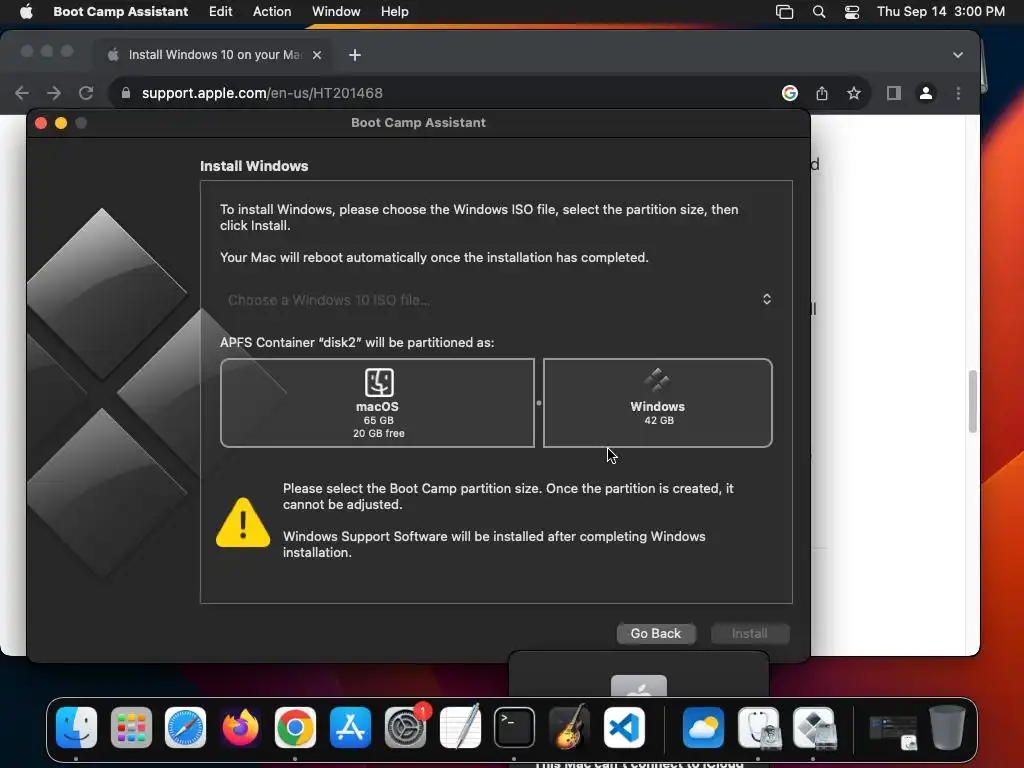
Task: Minimize the Boot Camp Assistant window
Action: click(x=61, y=123)
